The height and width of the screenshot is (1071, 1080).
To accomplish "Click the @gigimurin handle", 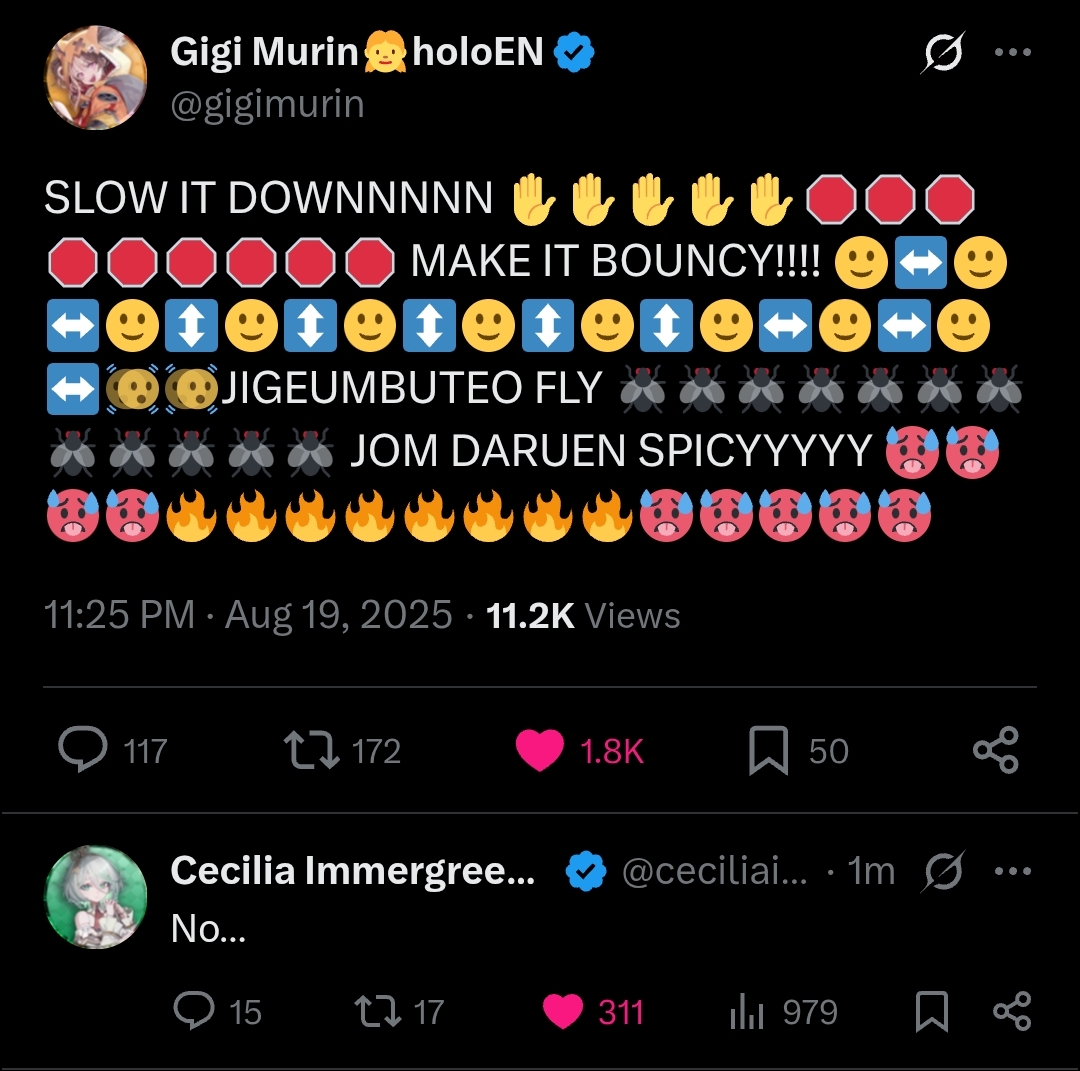I will click(x=267, y=104).
